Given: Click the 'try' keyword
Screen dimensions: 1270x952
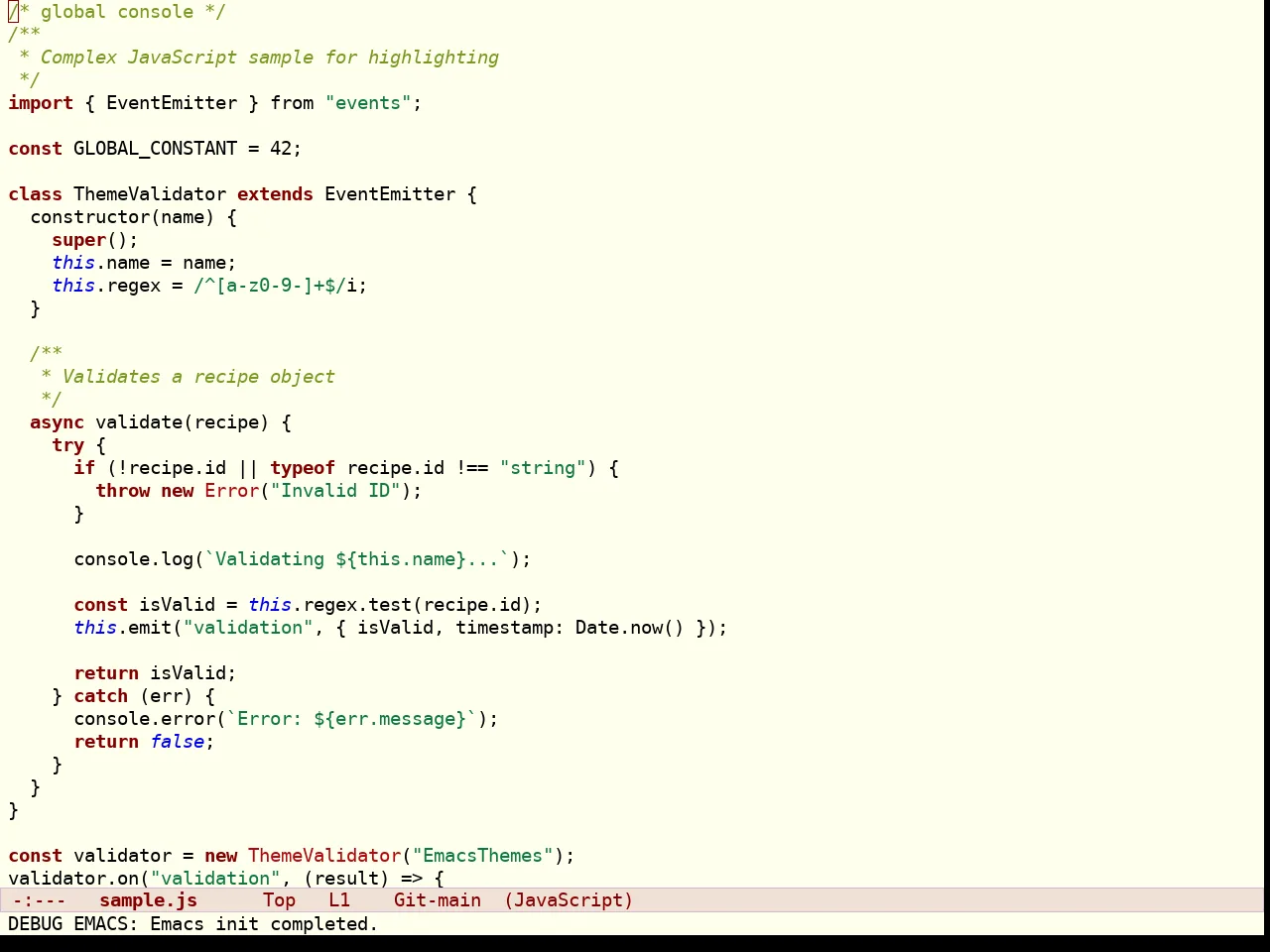Looking at the screenshot, I should pyautogui.click(x=67, y=445).
